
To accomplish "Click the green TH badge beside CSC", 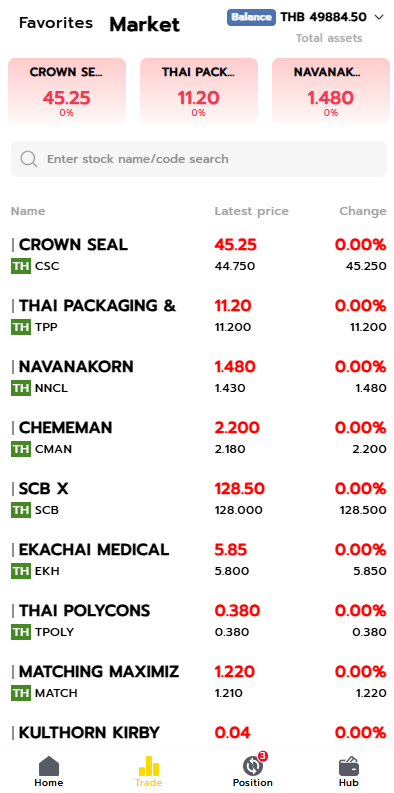I will (21, 266).
